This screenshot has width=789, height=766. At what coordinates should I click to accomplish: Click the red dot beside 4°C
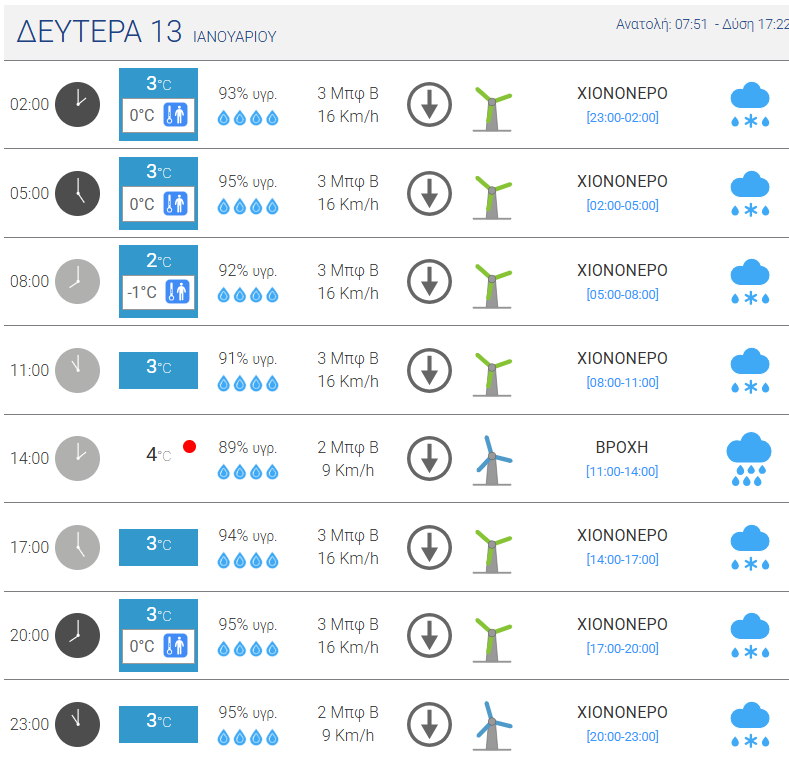pos(190,446)
